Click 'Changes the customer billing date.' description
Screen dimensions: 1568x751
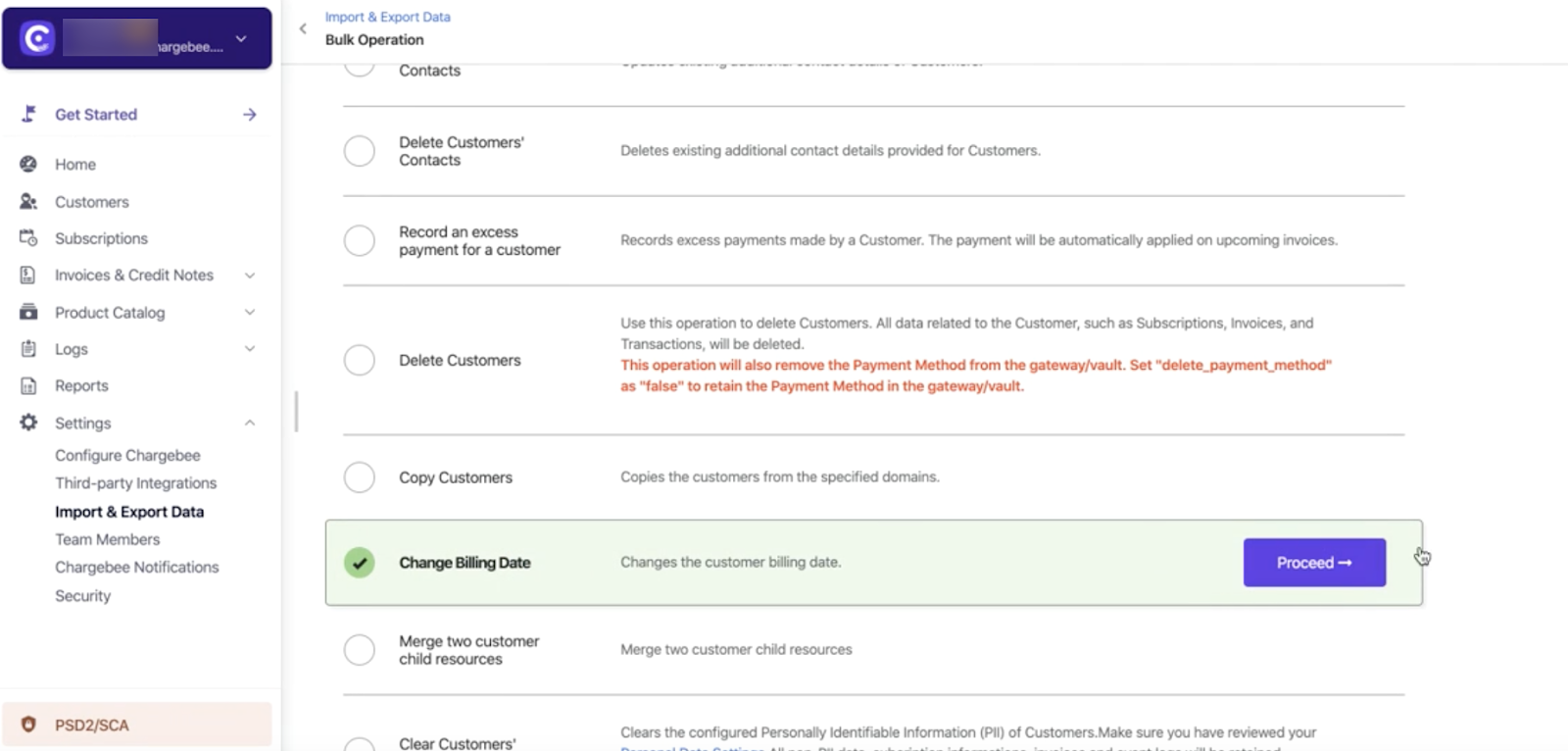(x=730, y=562)
